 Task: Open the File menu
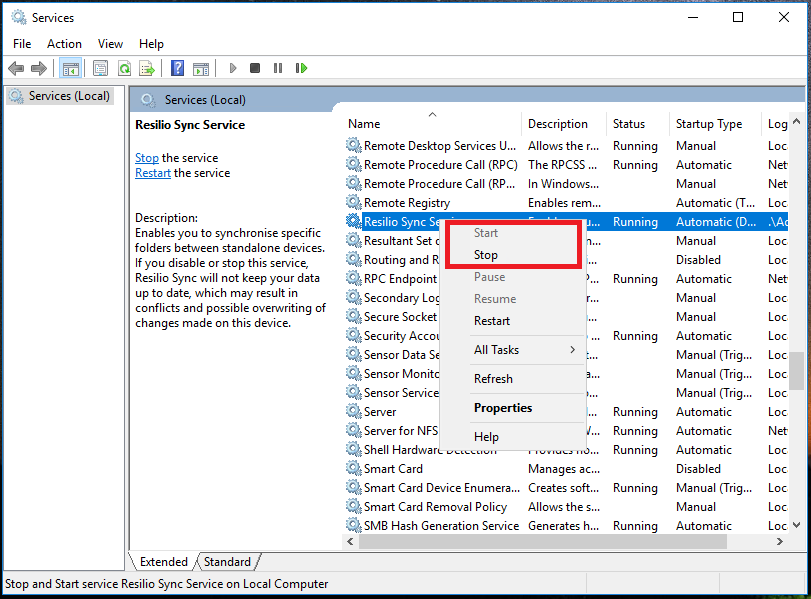22,44
